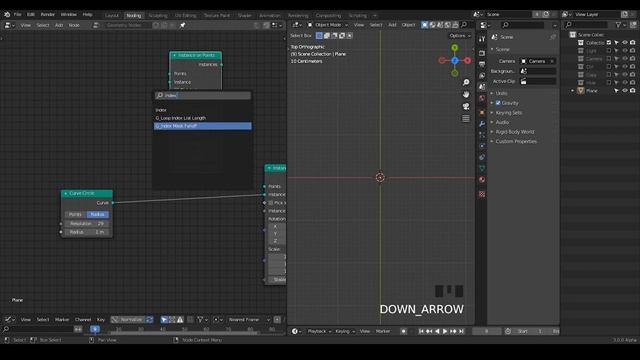Switch to the Layout workspace tab
The image size is (640, 360).
(x=111, y=16)
